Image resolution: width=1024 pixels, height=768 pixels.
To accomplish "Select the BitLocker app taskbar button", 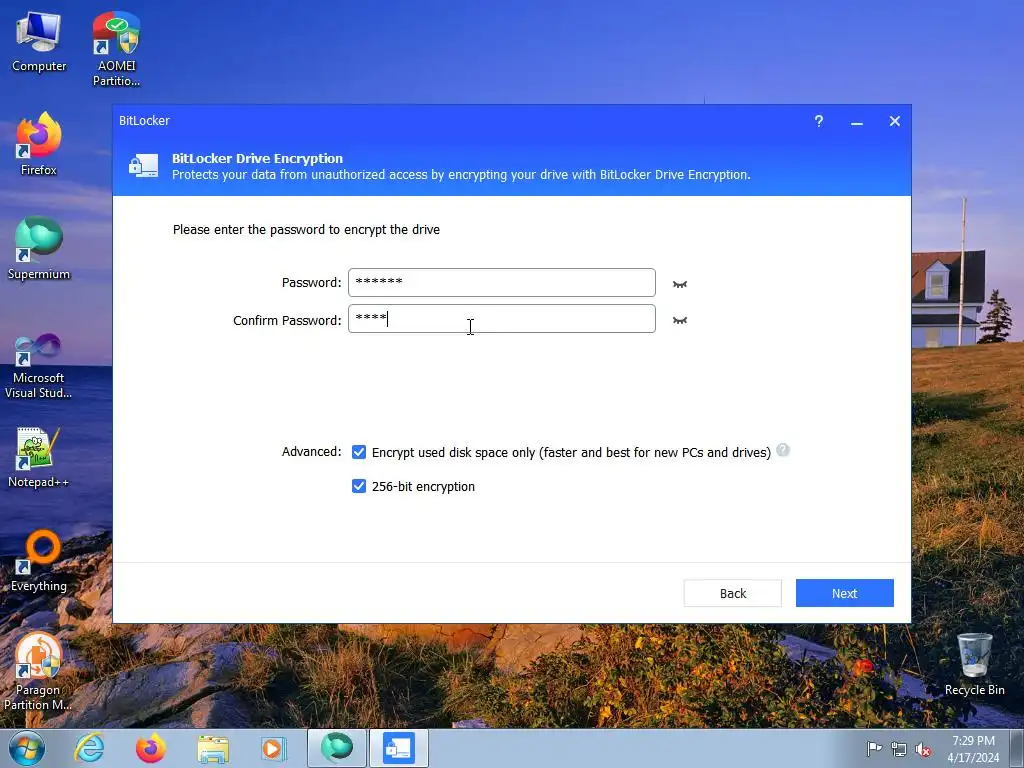I will coord(399,748).
